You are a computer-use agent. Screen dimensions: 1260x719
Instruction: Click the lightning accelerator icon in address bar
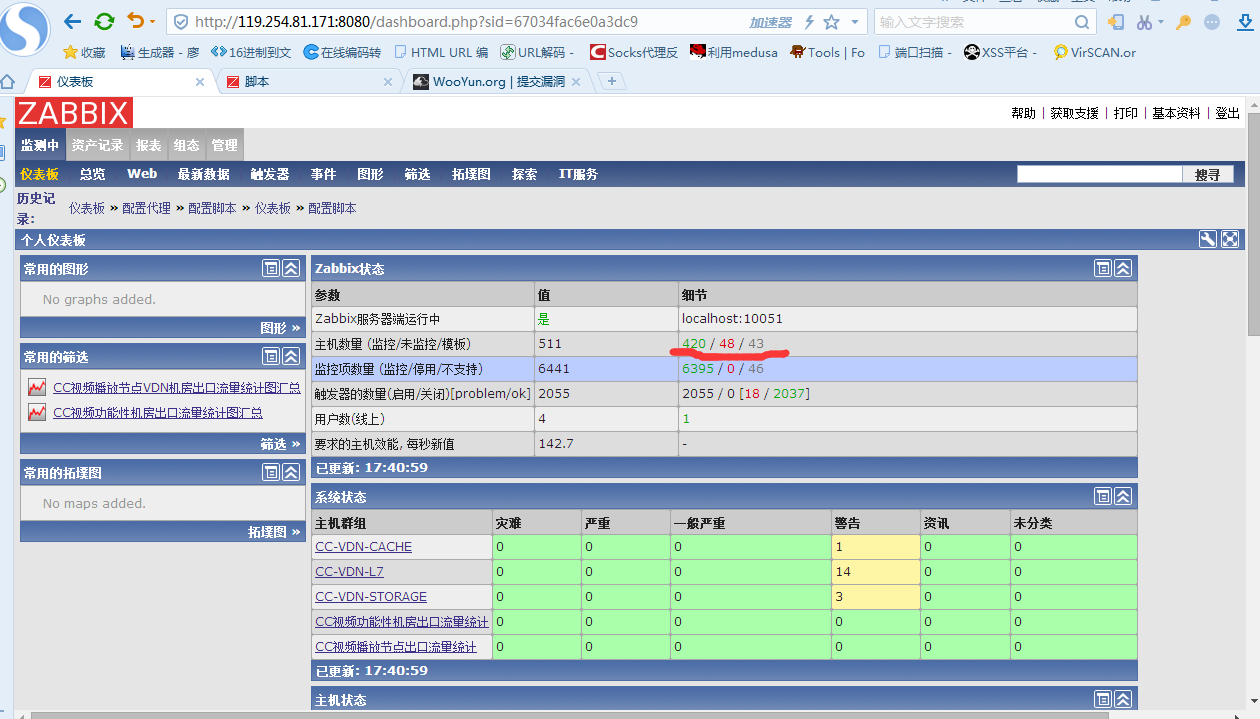point(809,22)
